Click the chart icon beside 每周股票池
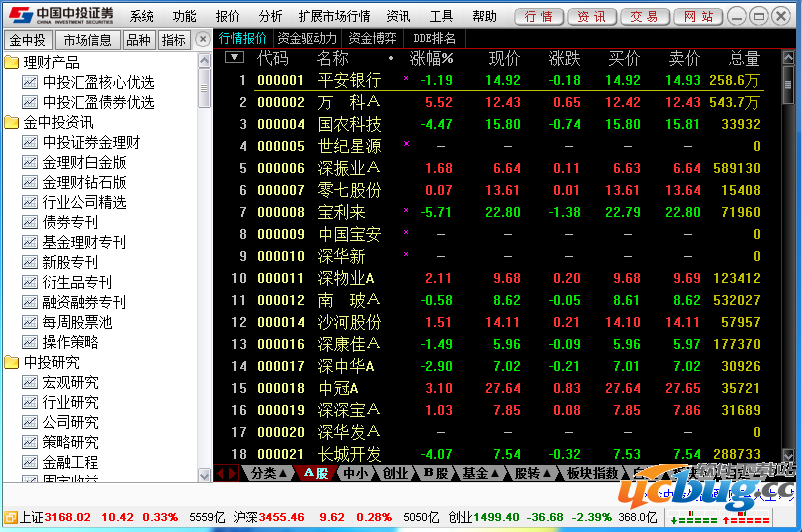802x532 pixels. (x=30, y=322)
